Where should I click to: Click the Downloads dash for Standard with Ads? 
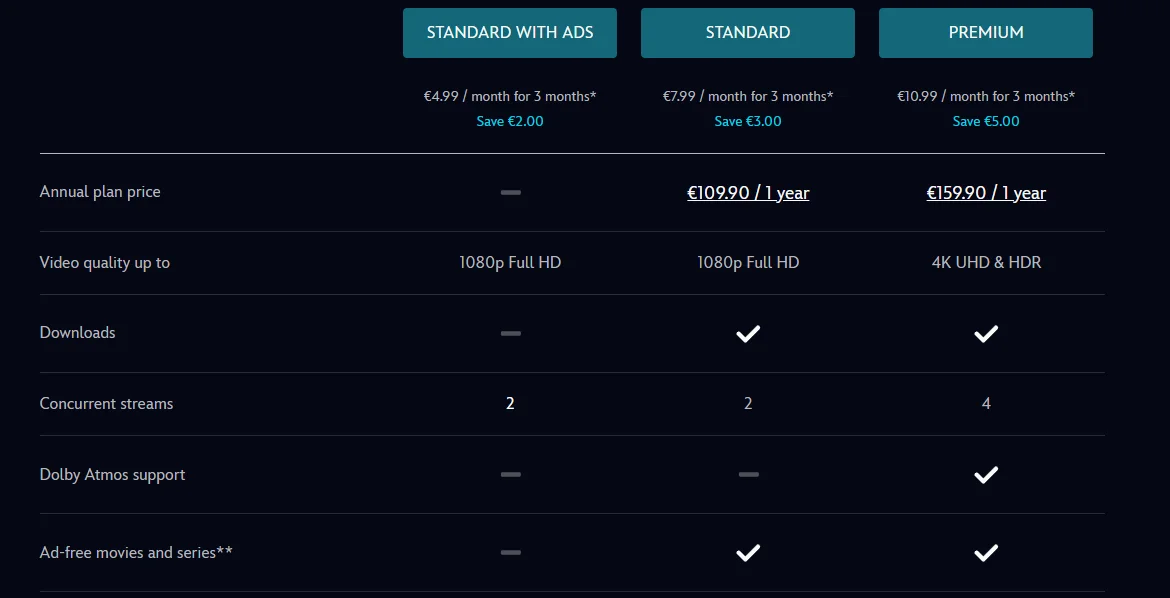pos(511,334)
